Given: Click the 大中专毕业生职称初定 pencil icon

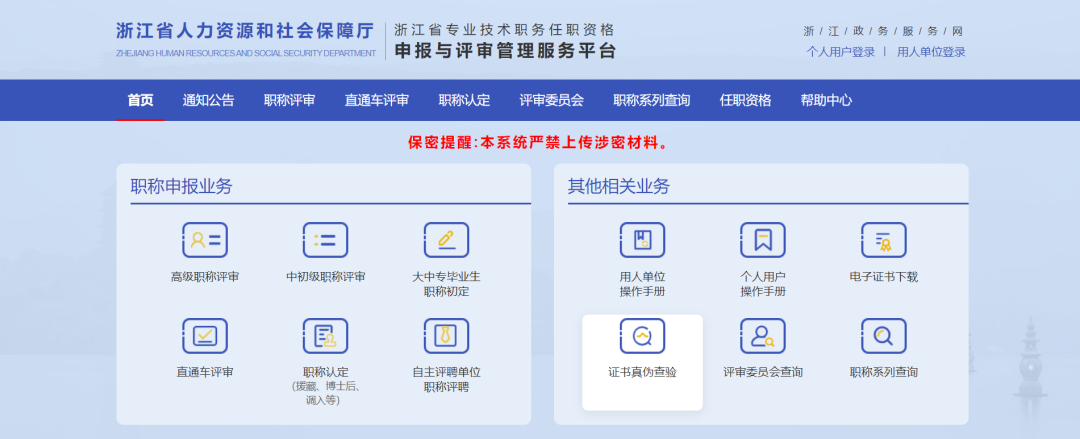Looking at the screenshot, I should coord(446,240).
